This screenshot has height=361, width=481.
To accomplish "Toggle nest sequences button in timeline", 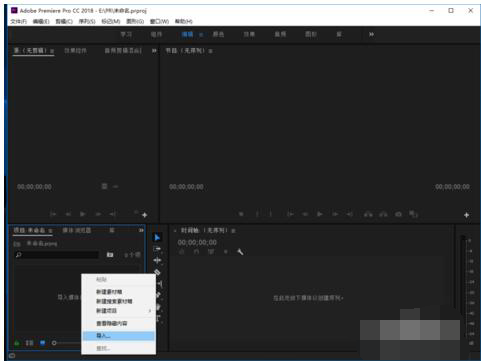I will [181, 252].
